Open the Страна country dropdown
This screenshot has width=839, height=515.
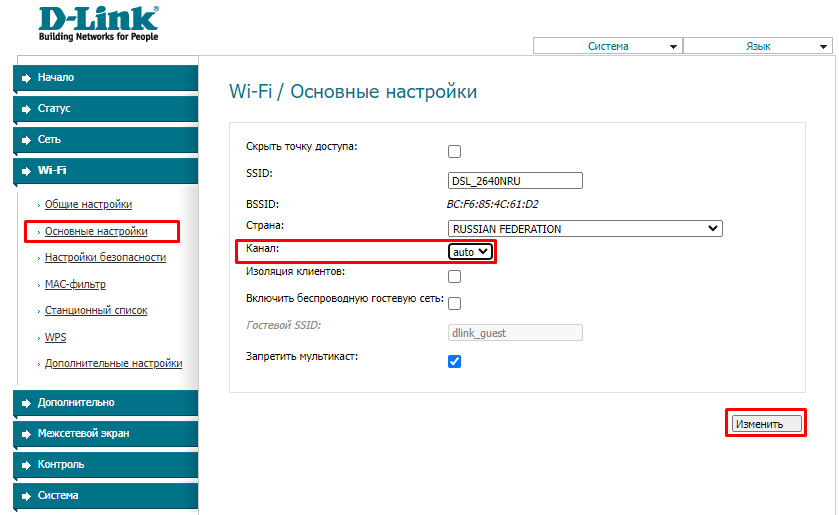coord(584,229)
